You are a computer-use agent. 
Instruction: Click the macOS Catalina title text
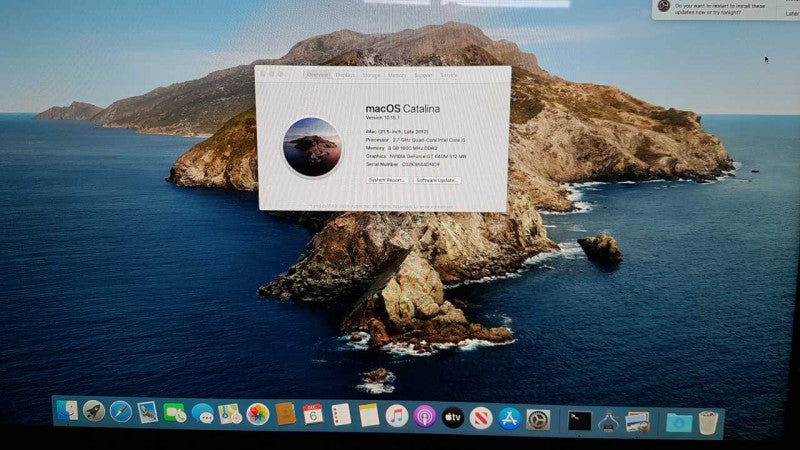pyautogui.click(x=403, y=109)
